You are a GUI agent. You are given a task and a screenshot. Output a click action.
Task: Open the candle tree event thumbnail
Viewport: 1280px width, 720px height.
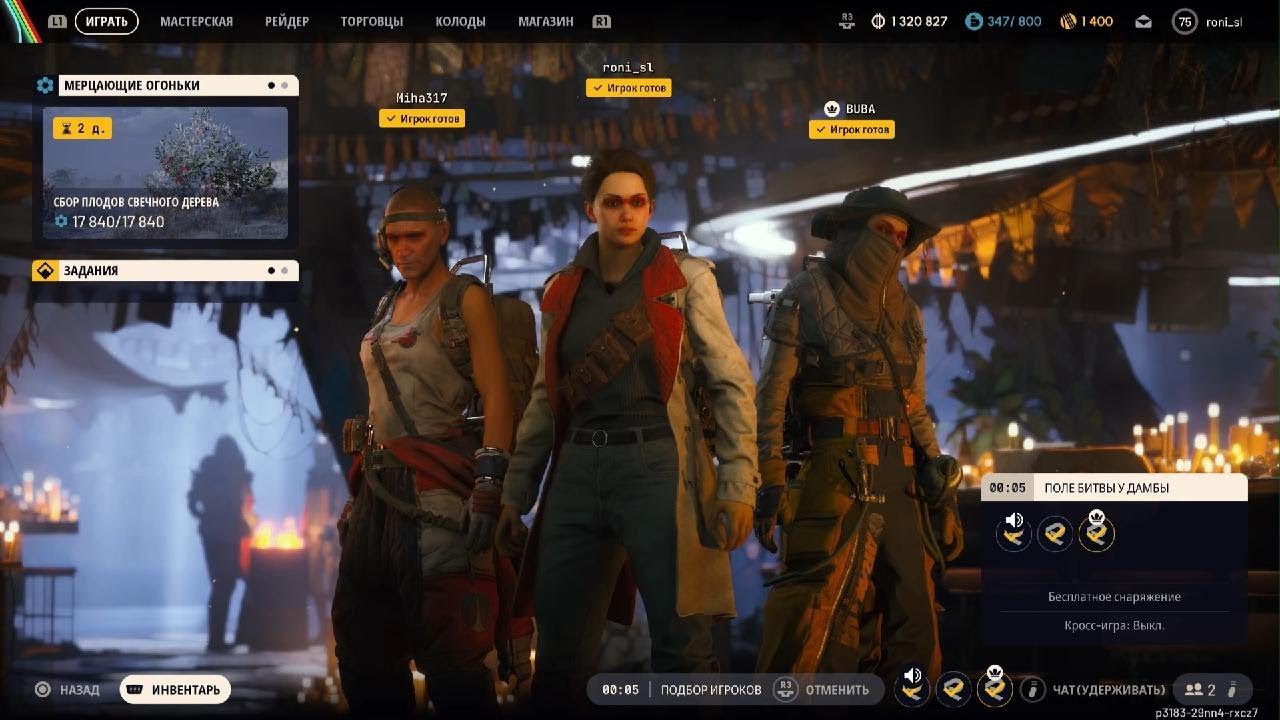coord(165,173)
